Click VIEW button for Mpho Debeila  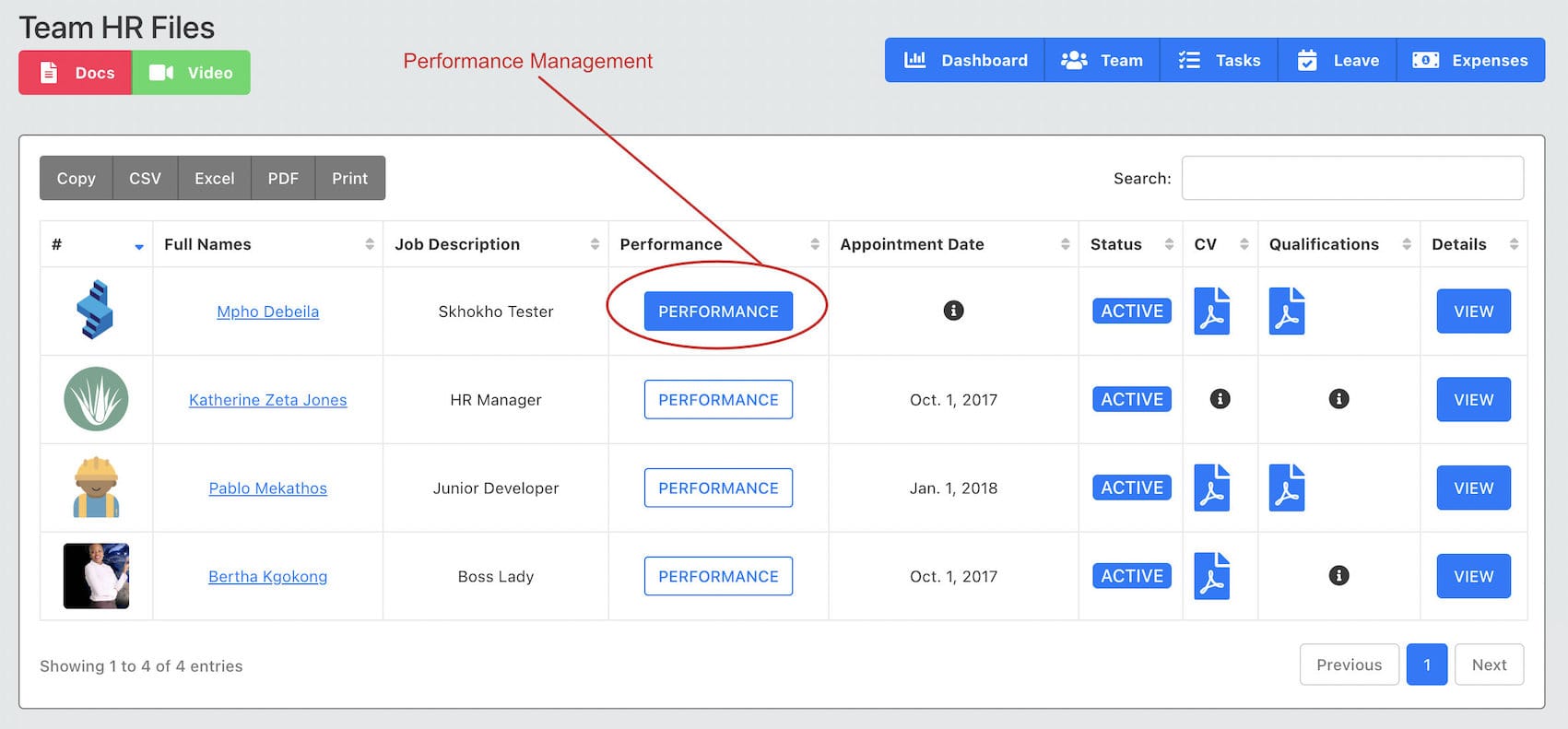coord(1474,312)
